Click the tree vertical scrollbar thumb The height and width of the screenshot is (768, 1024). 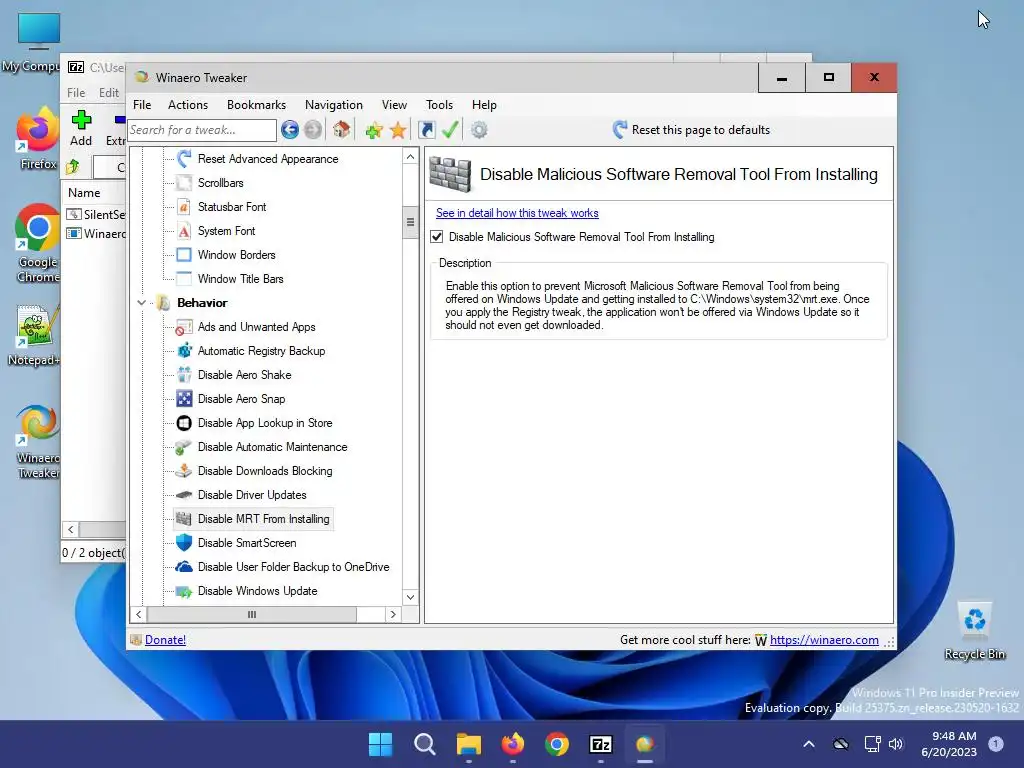click(410, 222)
